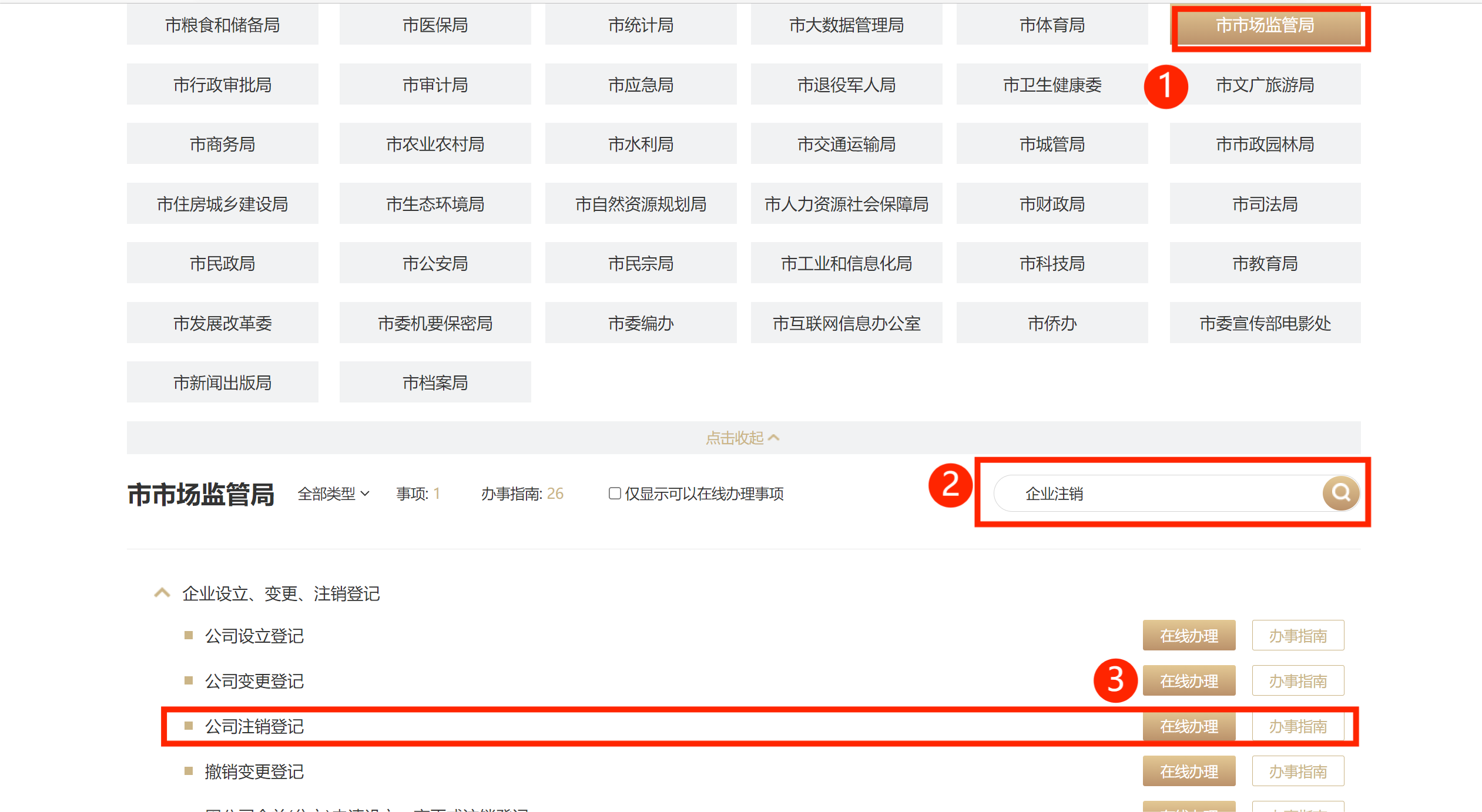Click 在线办理 for 撤销变更登记

click(x=1189, y=771)
